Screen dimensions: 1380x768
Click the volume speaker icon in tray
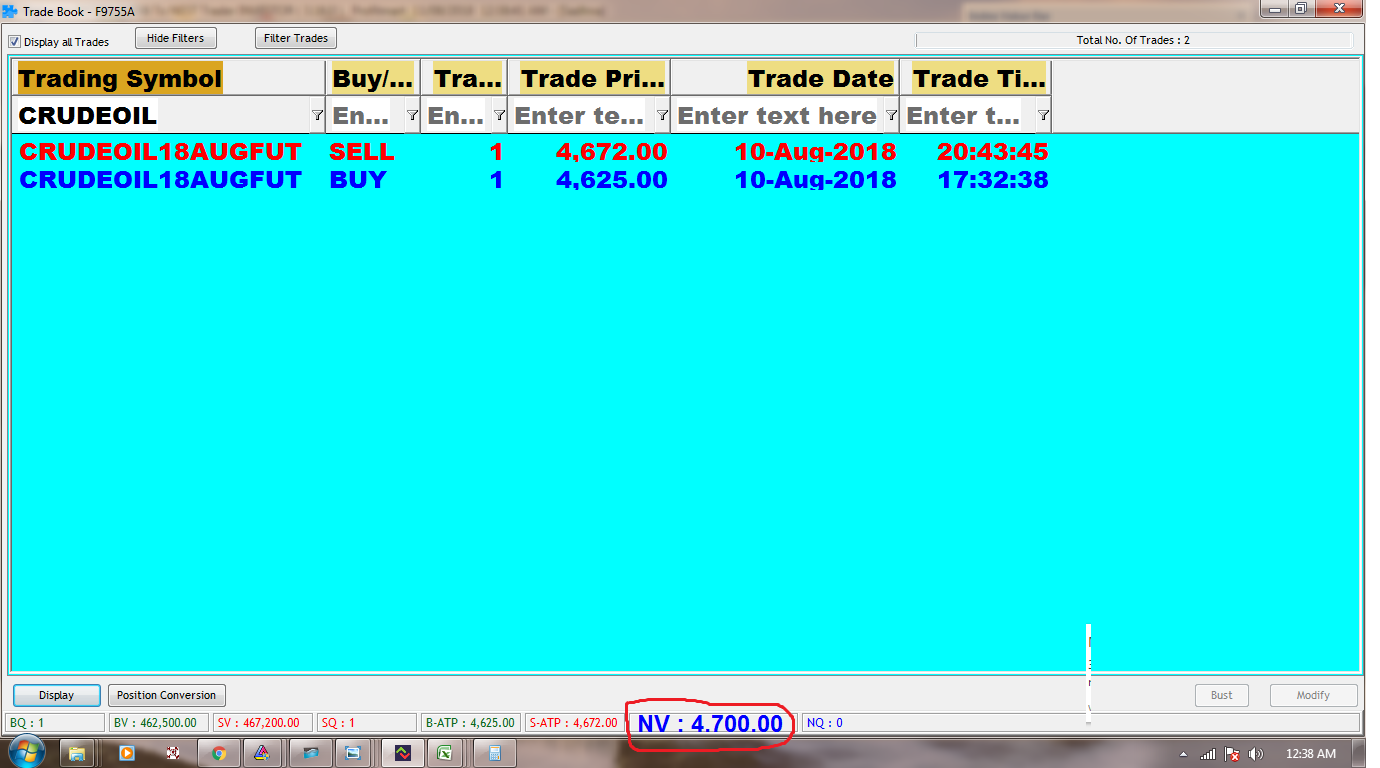click(x=1255, y=754)
